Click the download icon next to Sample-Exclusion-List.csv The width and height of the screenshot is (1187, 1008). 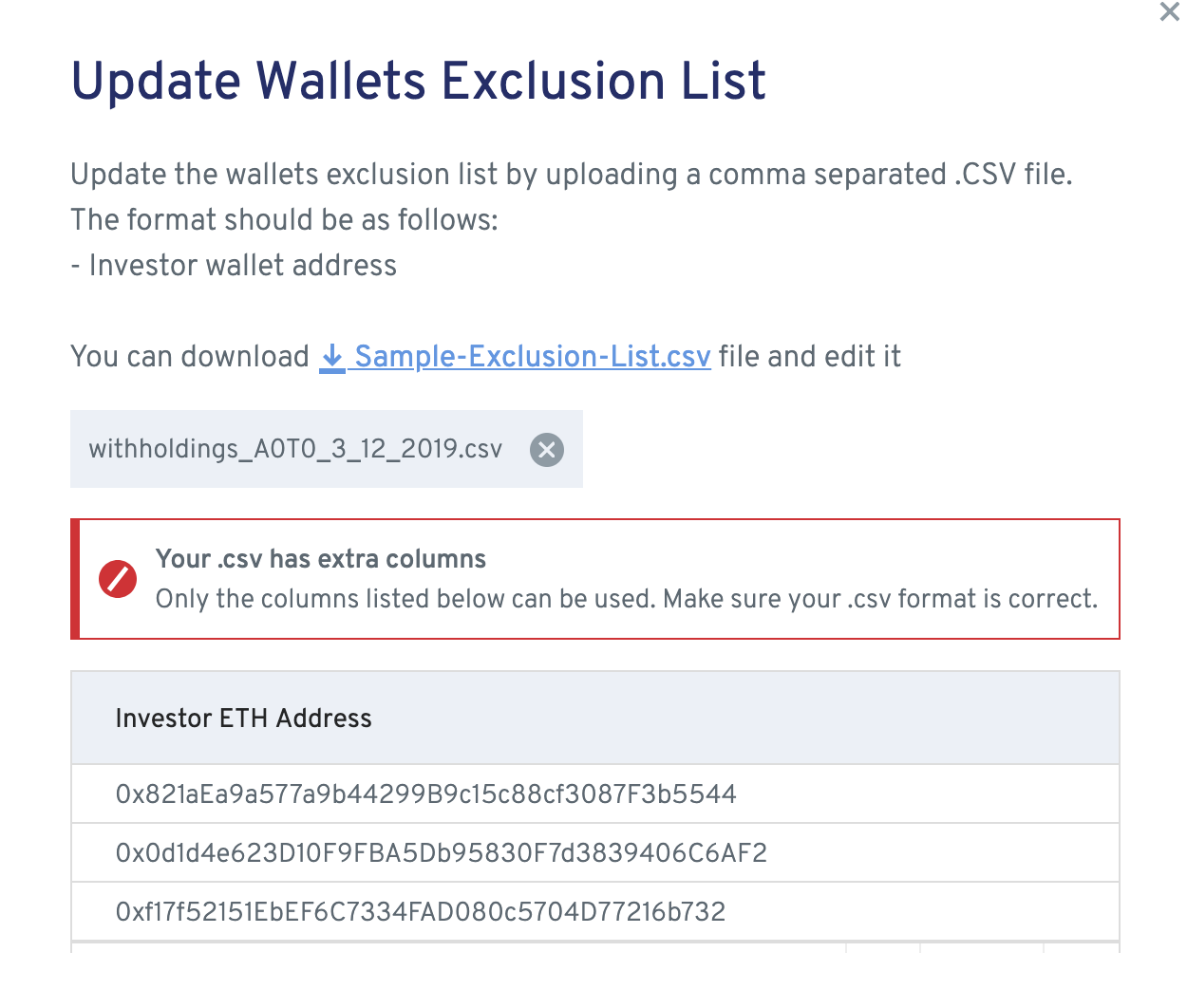coord(331,357)
